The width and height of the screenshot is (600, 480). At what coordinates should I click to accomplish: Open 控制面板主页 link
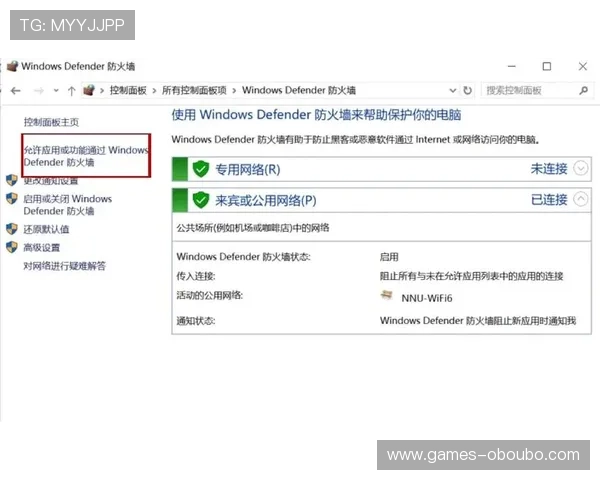point(51,122)
